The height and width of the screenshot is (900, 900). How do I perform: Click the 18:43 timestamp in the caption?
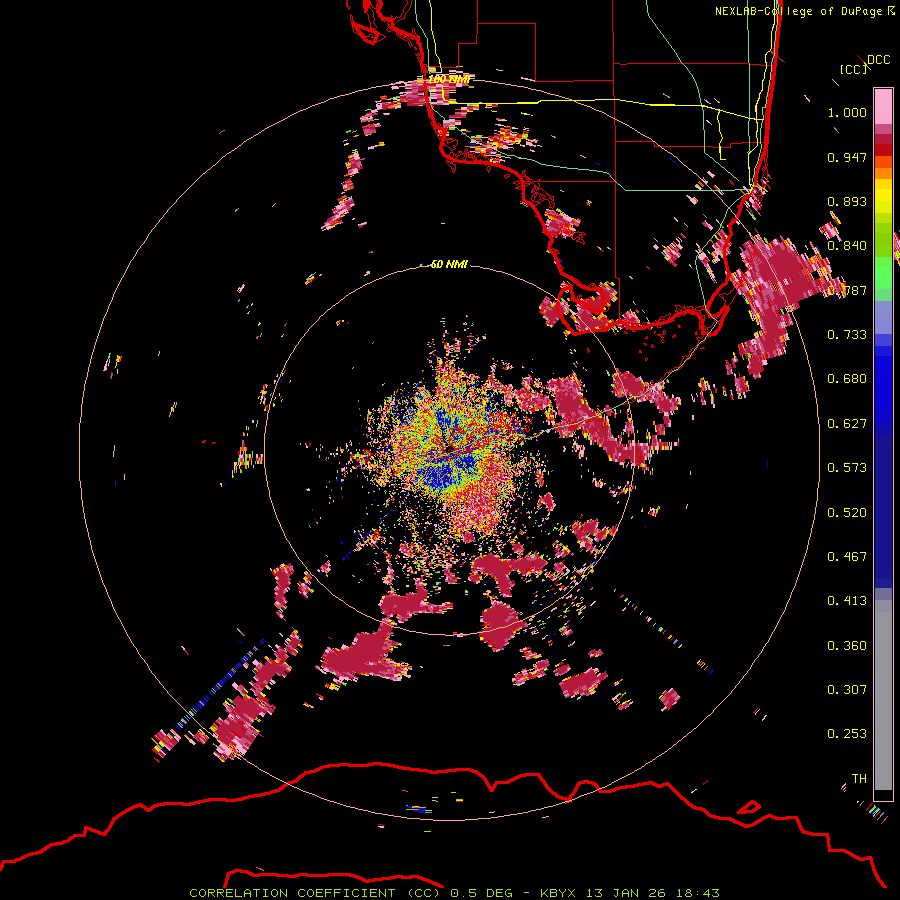coord(699,893)
